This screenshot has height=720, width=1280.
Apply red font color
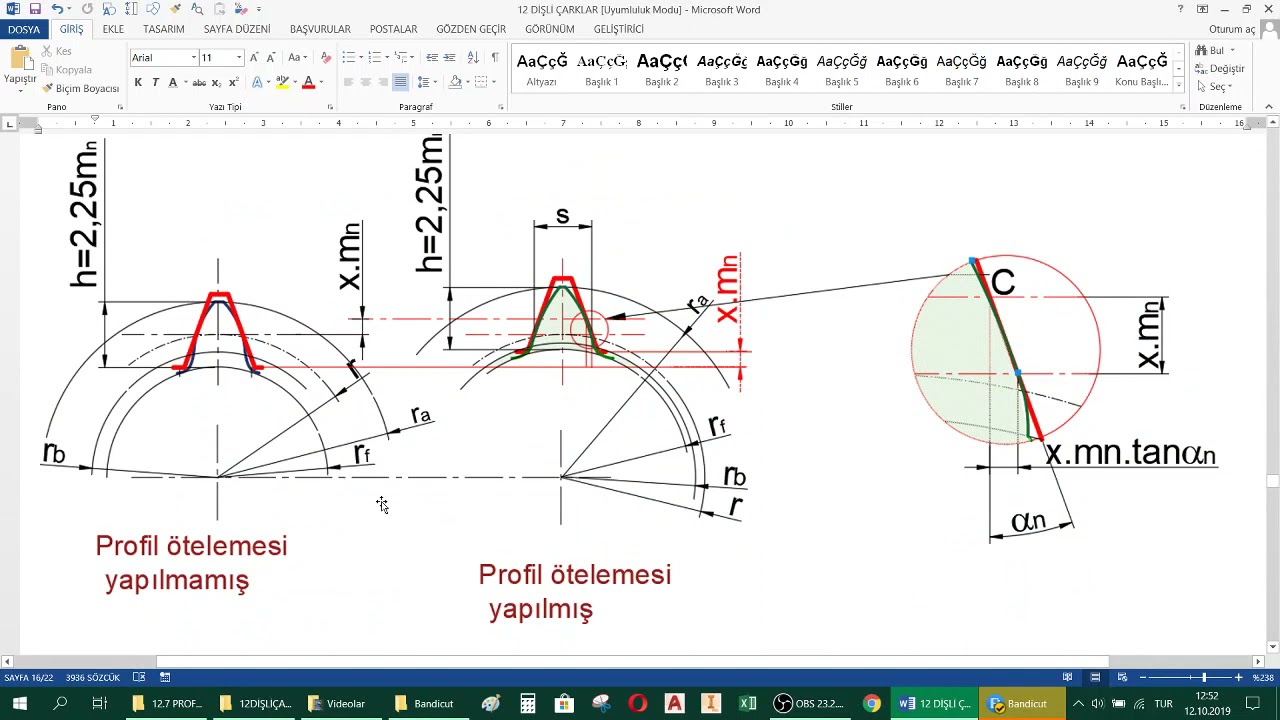[x=308, y=82]
